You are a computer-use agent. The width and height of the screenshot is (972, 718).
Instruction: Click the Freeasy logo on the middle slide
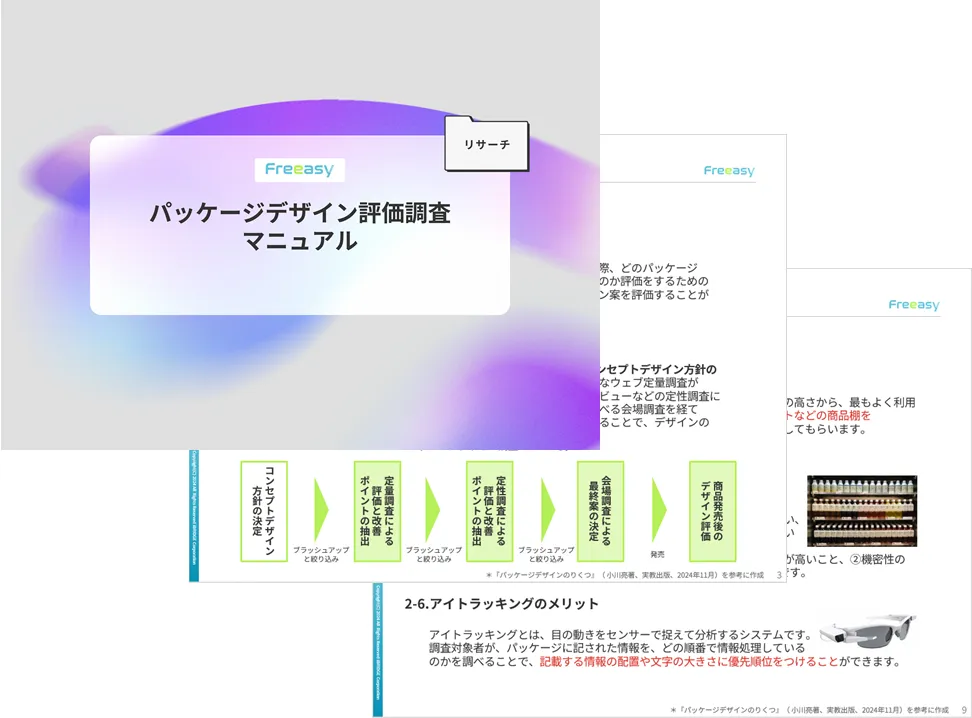click(x=729, y=171)
